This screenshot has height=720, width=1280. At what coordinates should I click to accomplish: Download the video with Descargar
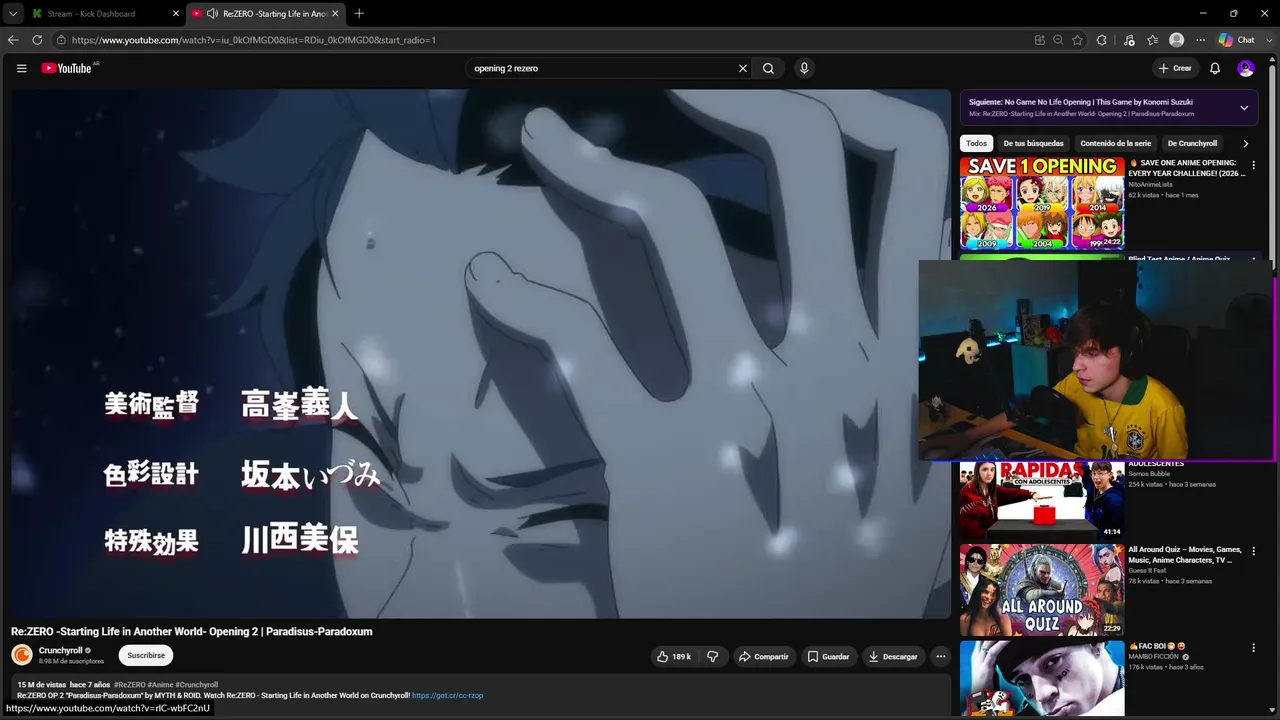pyautogui.click(x=893, y=656)
